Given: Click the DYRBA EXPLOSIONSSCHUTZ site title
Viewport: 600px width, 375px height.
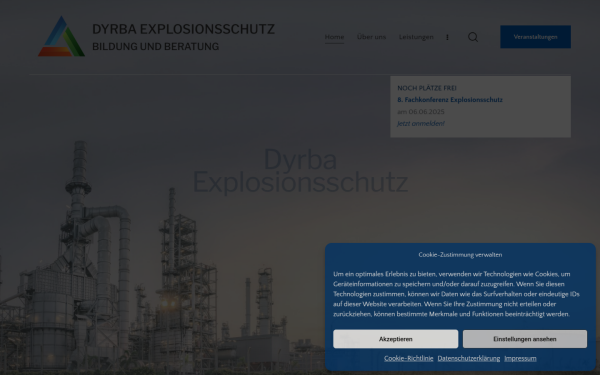Looking at the screenshot, I should point(183,29).
